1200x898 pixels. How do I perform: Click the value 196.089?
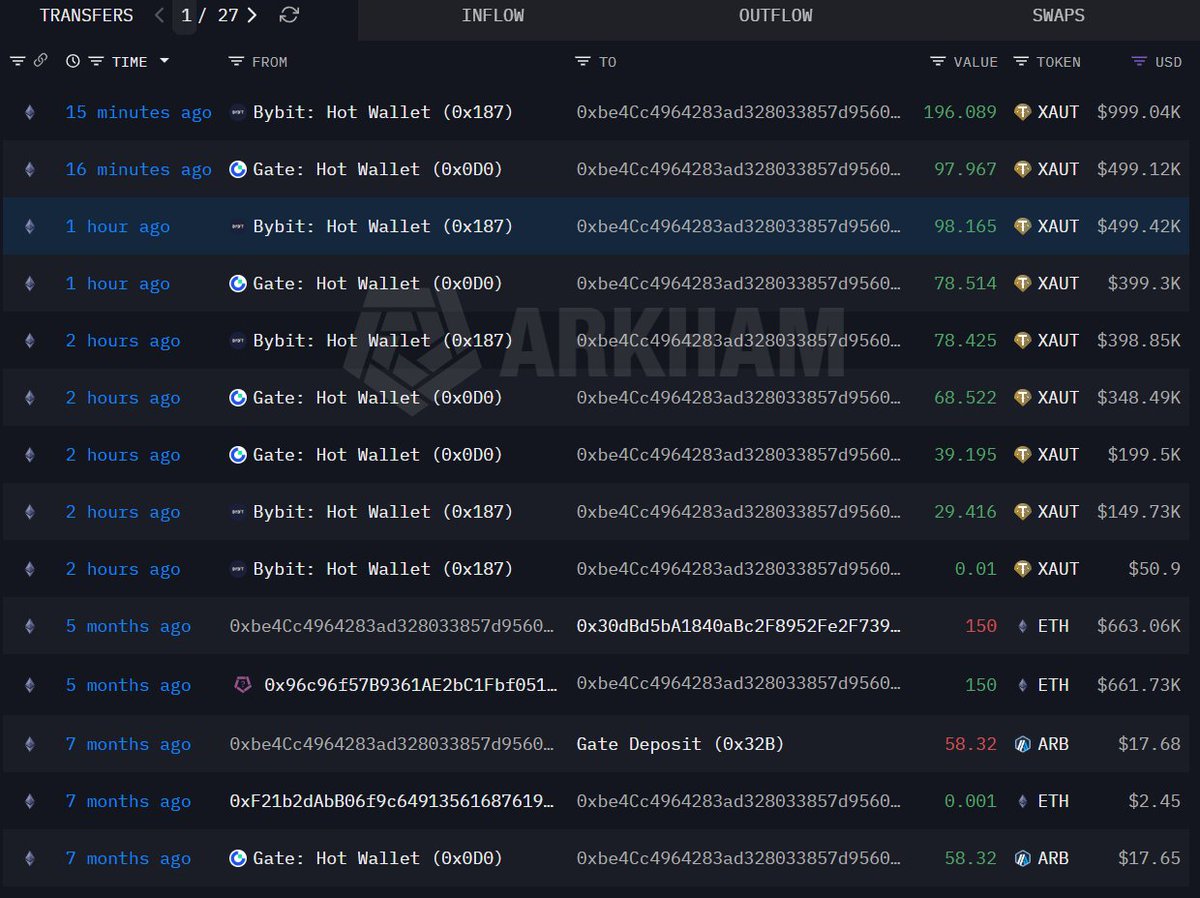(960, 112)
